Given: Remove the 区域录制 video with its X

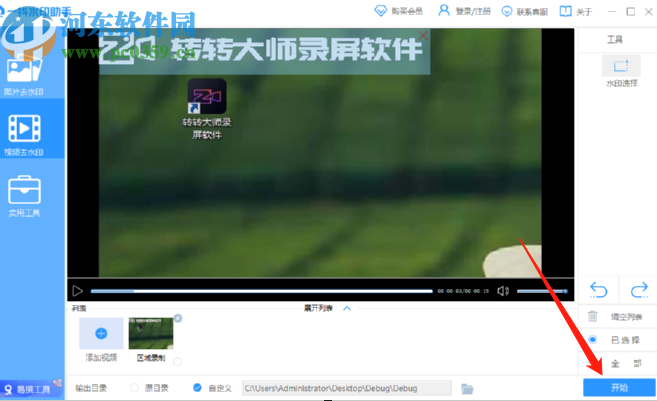Looking at the screenshot, I should [x=178, y=318].
